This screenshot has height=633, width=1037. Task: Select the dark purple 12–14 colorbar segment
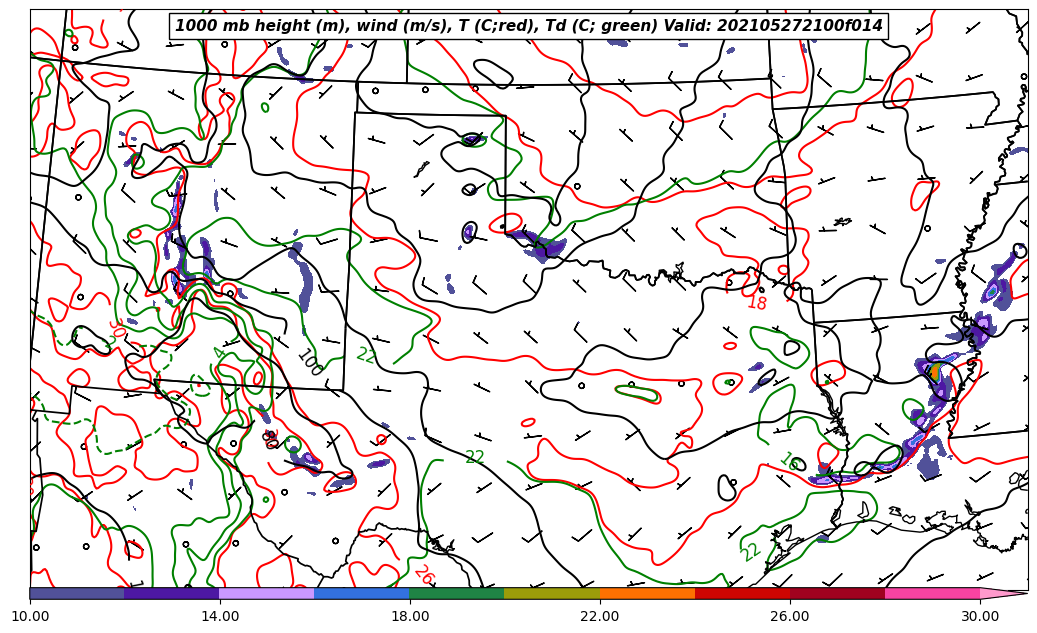(172, 593)
